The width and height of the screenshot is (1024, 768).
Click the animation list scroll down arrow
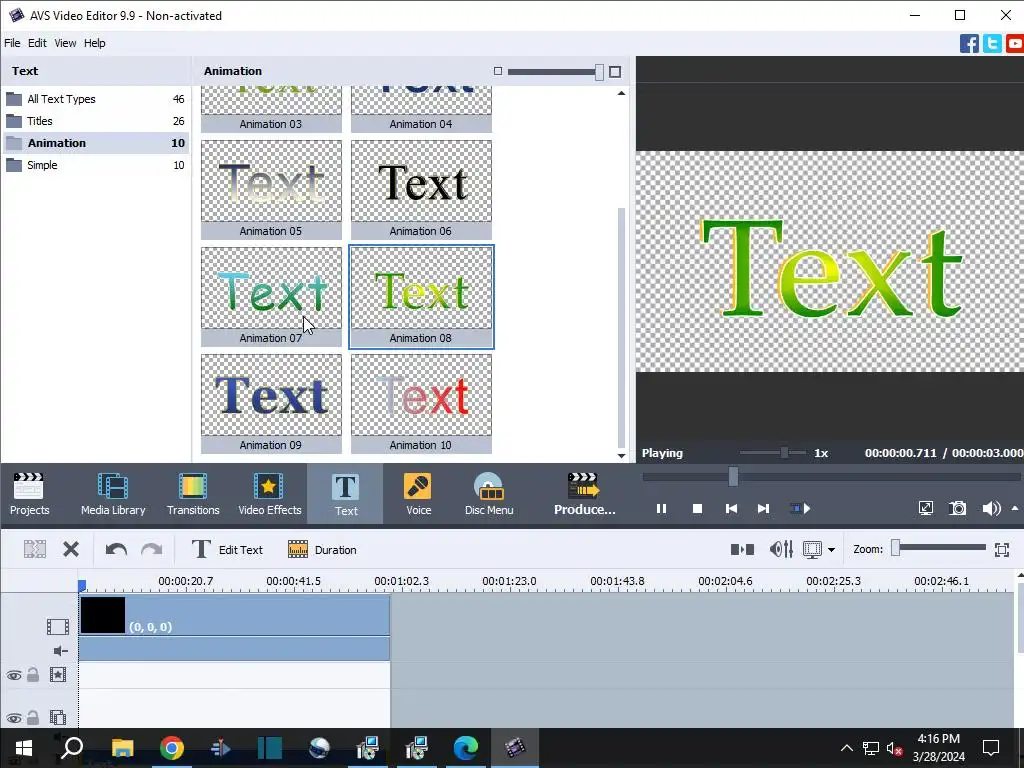pyautogui.click(x=621, y=455)
